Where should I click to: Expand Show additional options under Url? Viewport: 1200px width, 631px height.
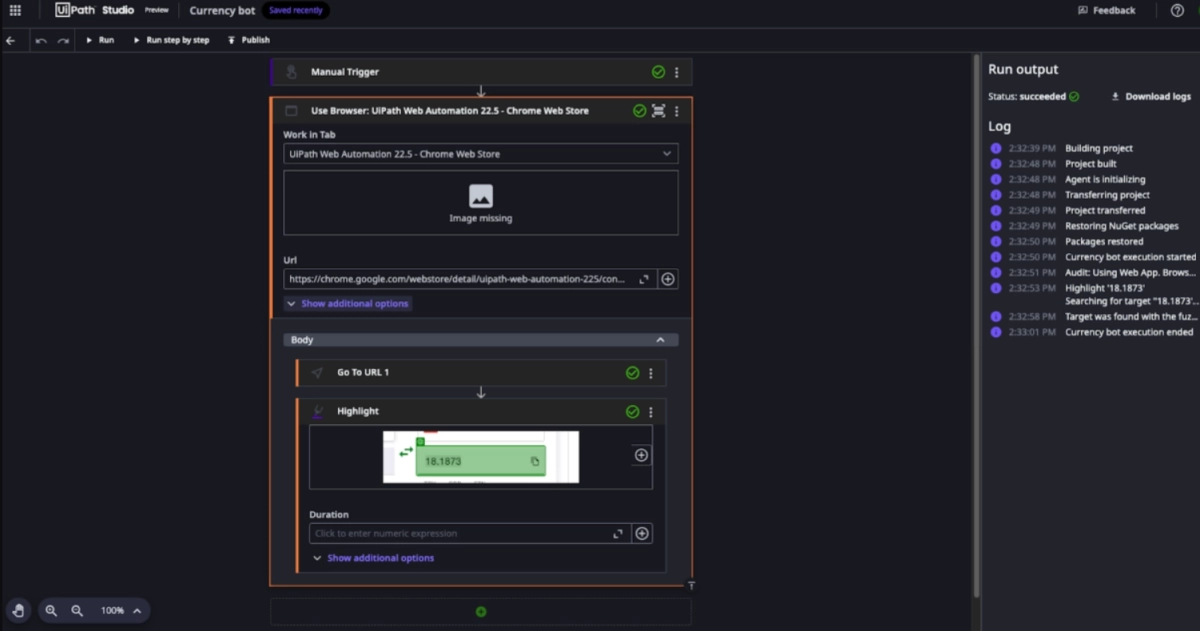(347, 303)
